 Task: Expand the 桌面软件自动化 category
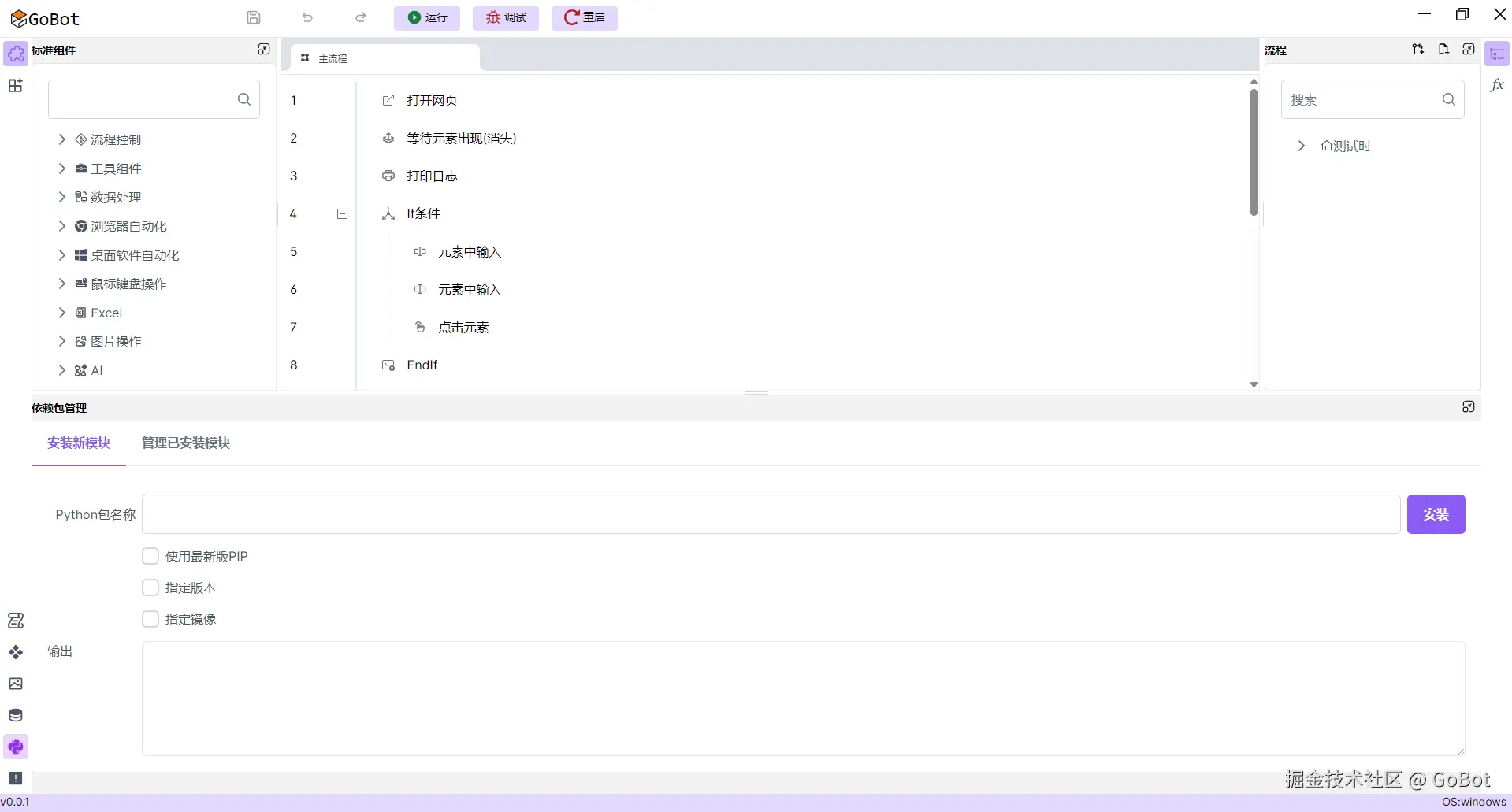[62, 255]
